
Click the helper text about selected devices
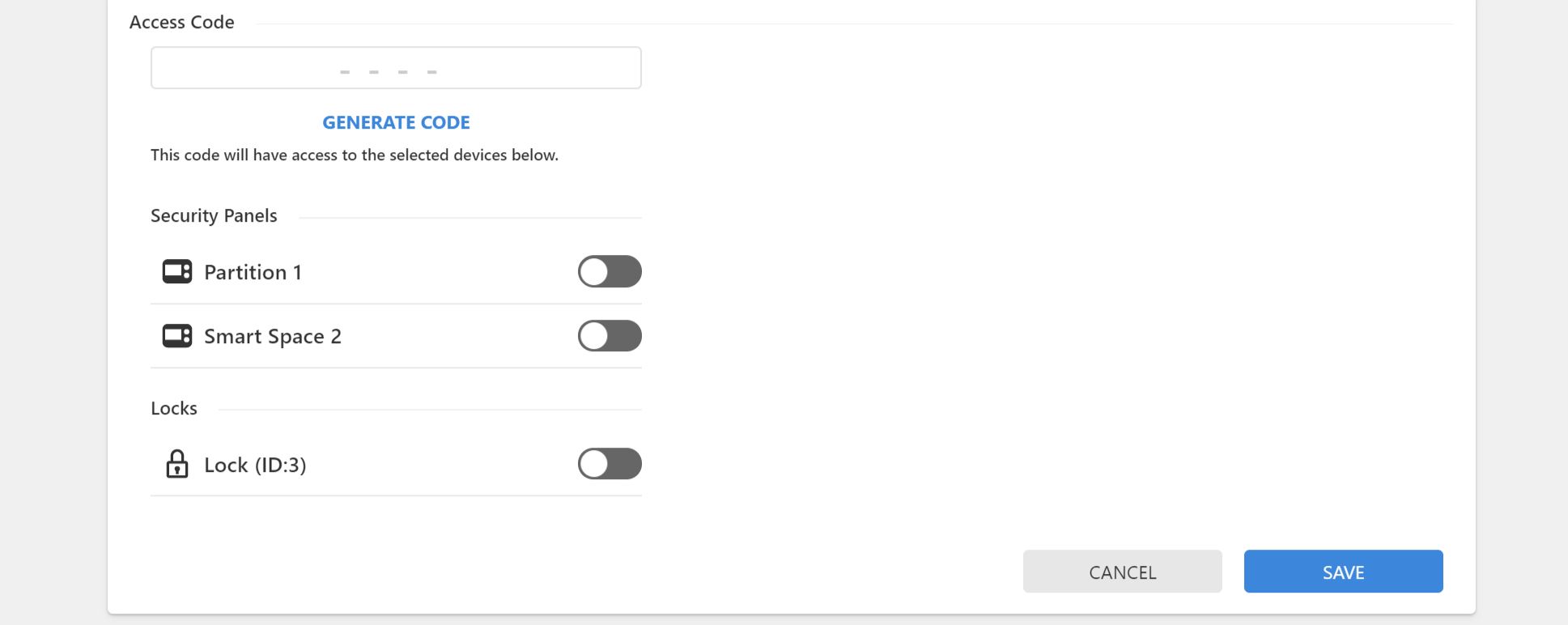point(355,155)
